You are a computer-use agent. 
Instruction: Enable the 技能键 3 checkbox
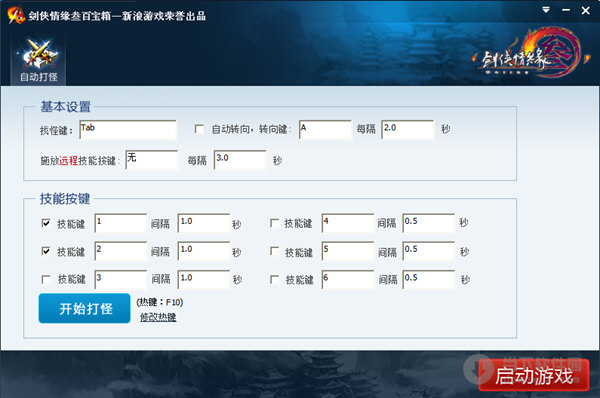point(46,279)
